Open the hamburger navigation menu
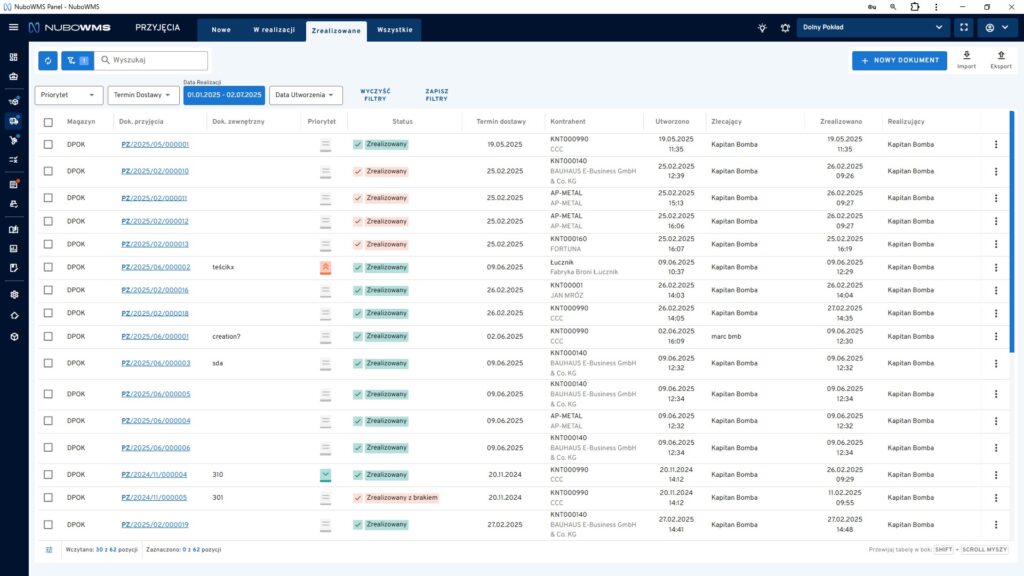 (x=13, y=28)
